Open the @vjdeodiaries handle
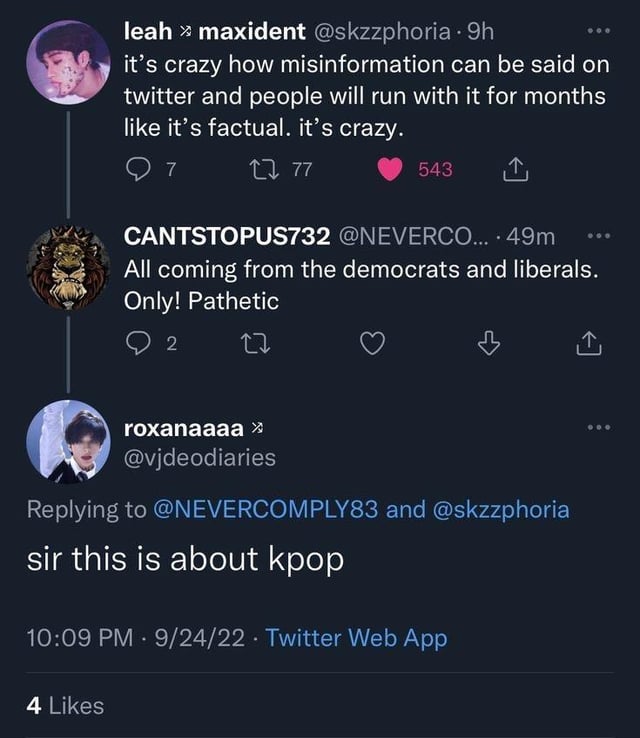Viewport: 640px width, 738px height. [x=199, y=457]
